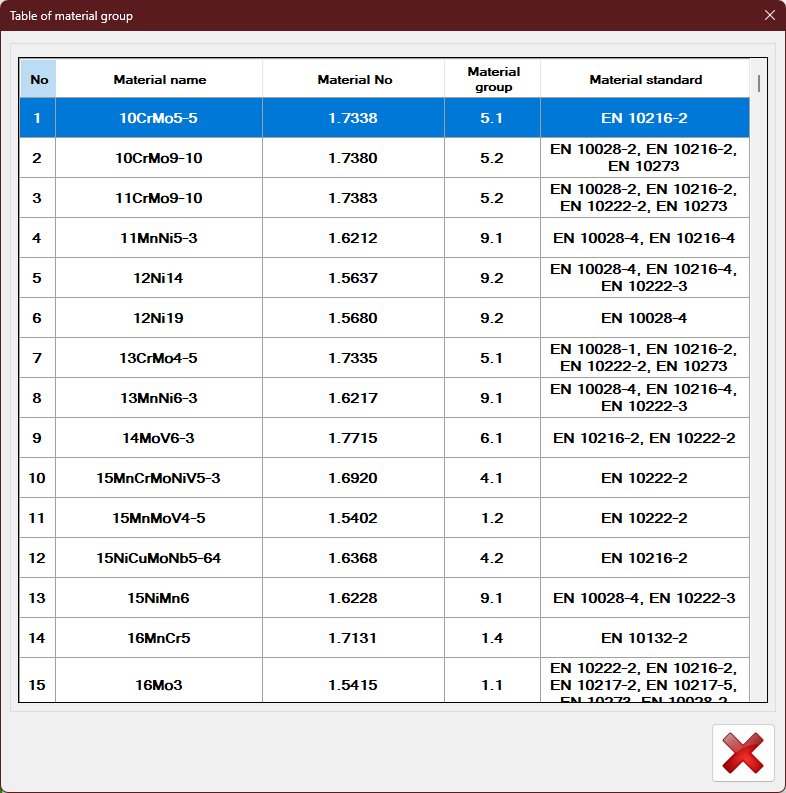The image size is (786, 793).
Task: Click the 16Mo3 material name cell
Action: 159,684
